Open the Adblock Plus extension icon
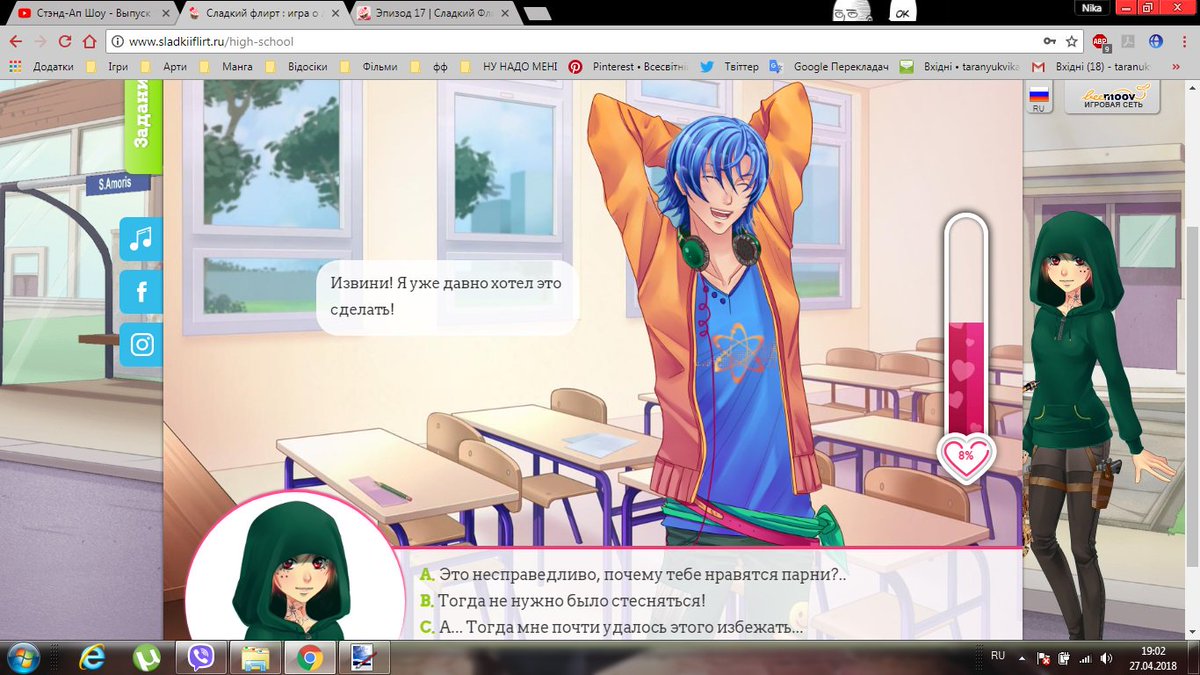The height and width of the screenshot is (675, 1200). pos(1101,42)
